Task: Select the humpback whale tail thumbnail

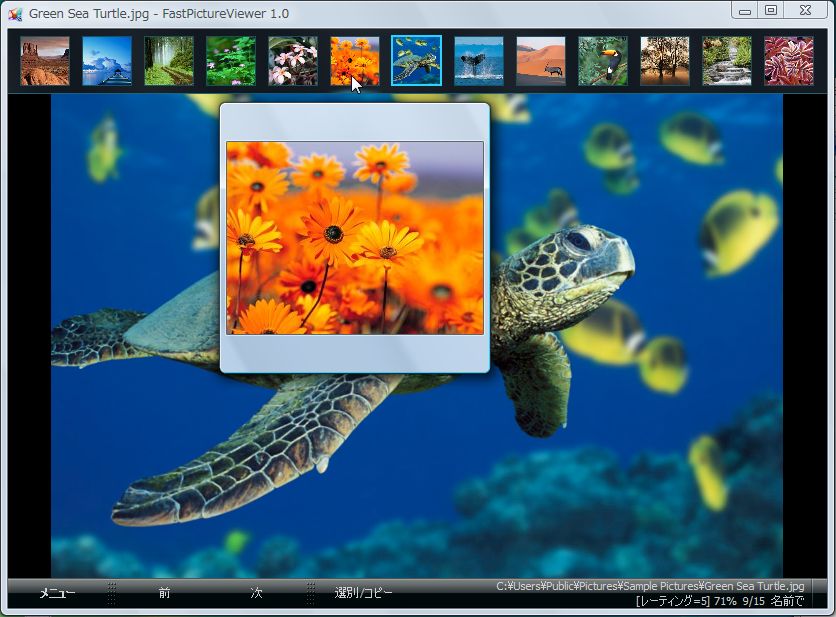Action: click(x=479, y=61)
